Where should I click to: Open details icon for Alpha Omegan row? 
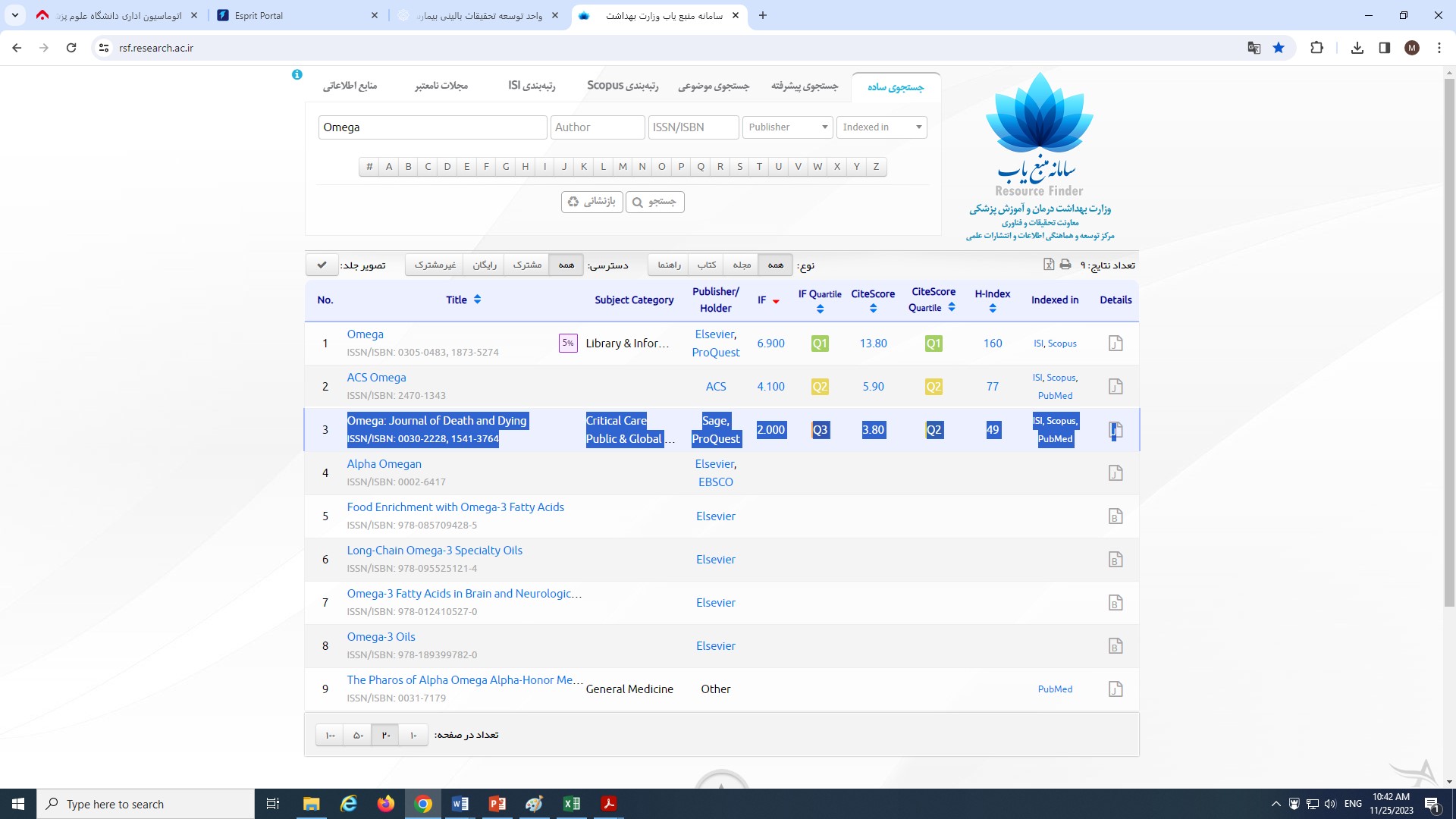[x=1115, y=473]
